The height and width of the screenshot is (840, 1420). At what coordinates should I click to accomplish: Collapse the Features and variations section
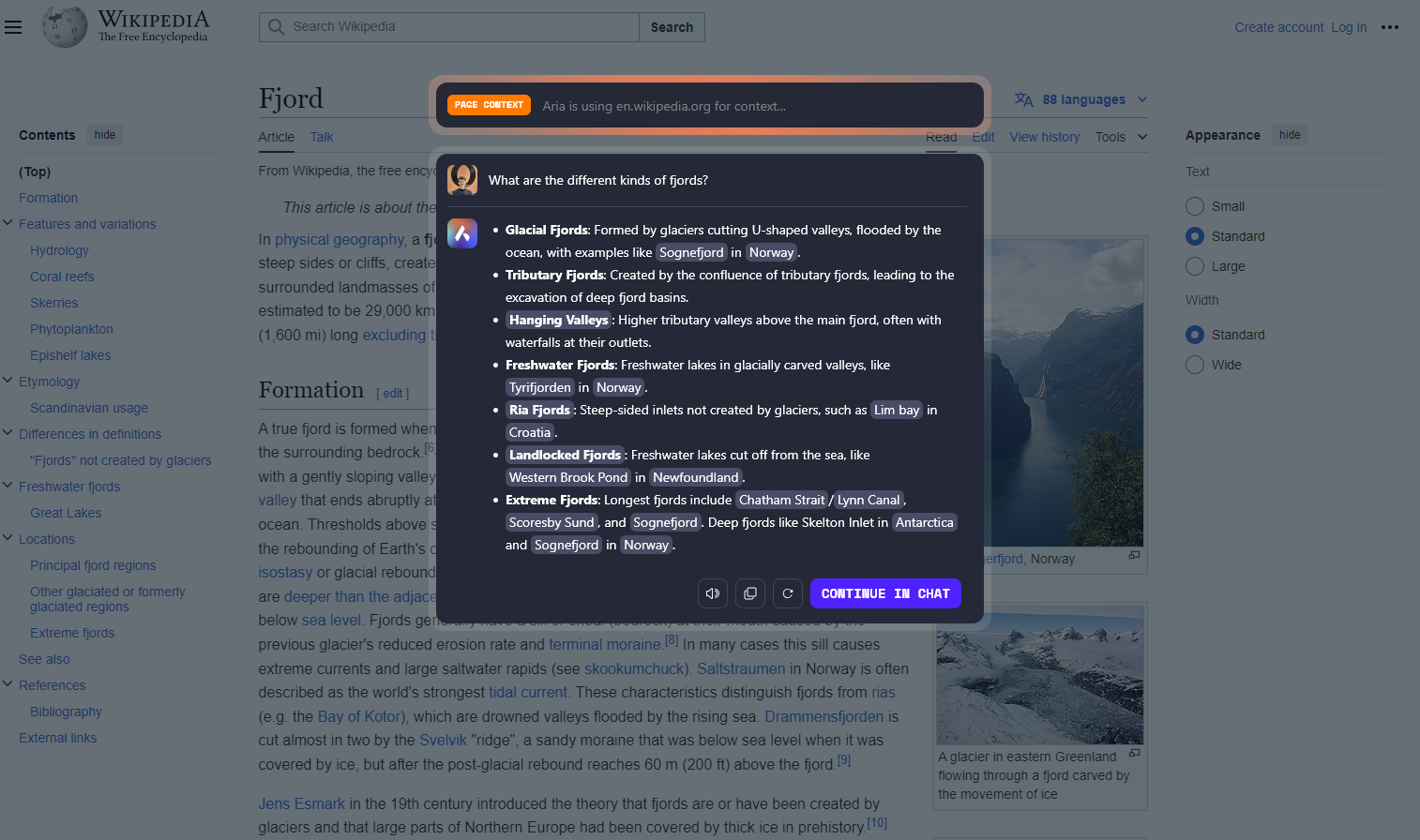tap(8, 223)
